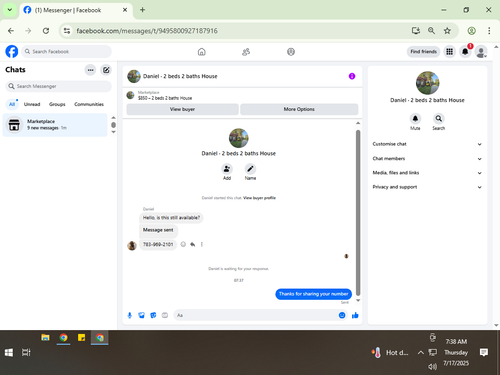Open the account profile menu
The image size is (500, 375).
coord(481,52)
